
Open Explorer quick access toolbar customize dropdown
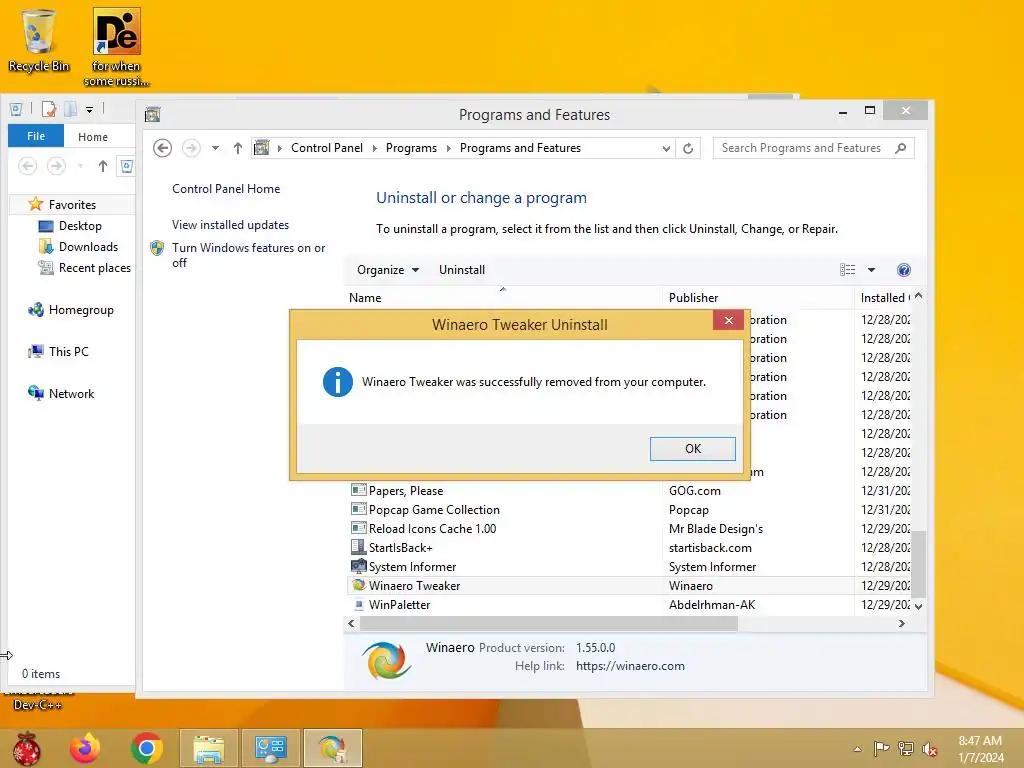coord(89,110)
